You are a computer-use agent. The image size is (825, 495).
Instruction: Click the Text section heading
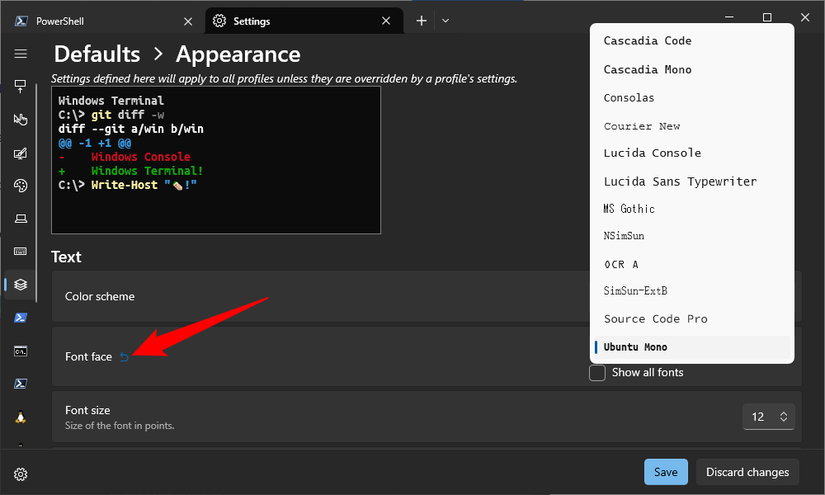coord(66,257)
